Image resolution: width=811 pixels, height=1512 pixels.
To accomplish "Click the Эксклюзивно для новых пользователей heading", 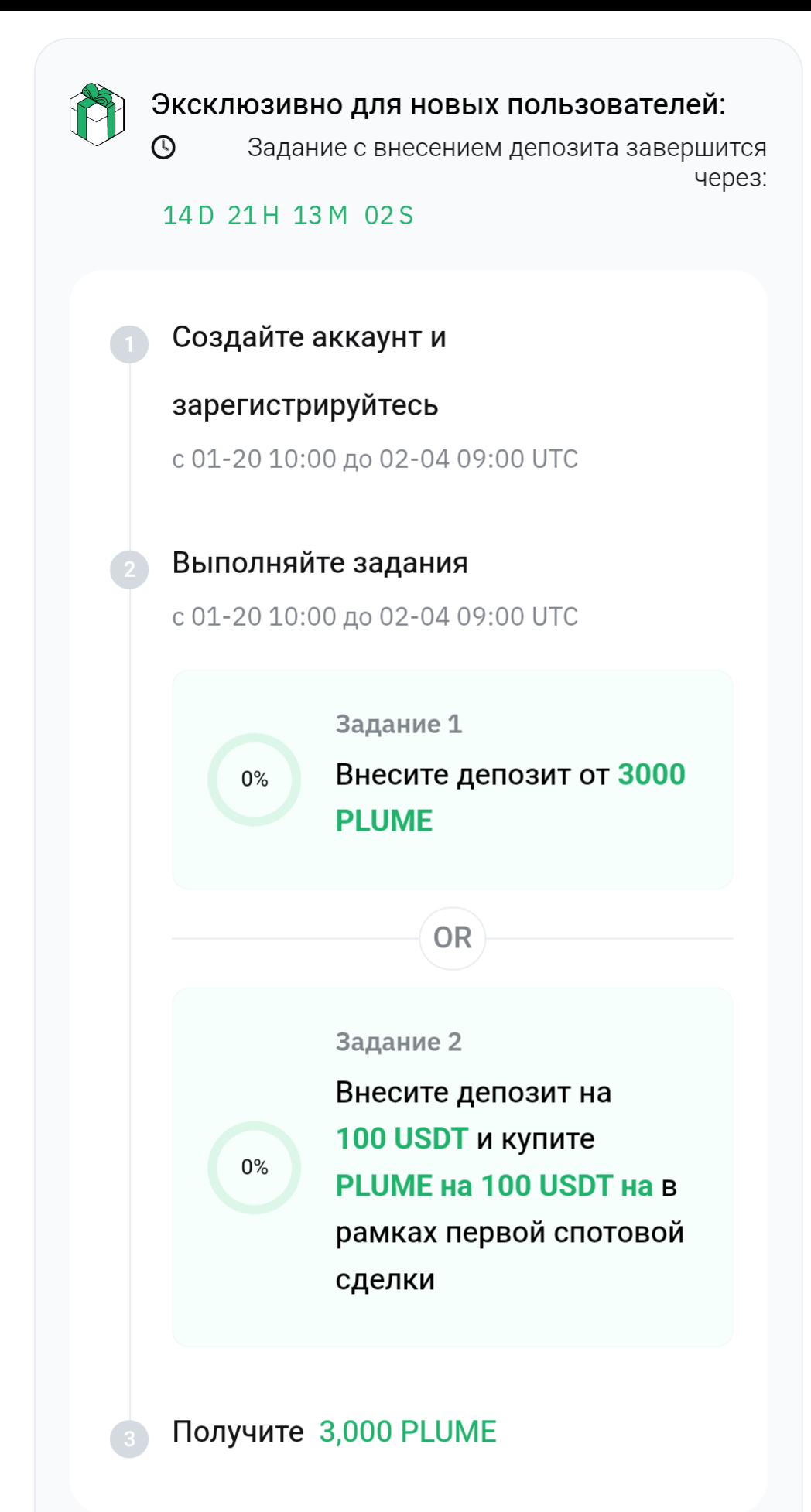I will pos(438,104).
